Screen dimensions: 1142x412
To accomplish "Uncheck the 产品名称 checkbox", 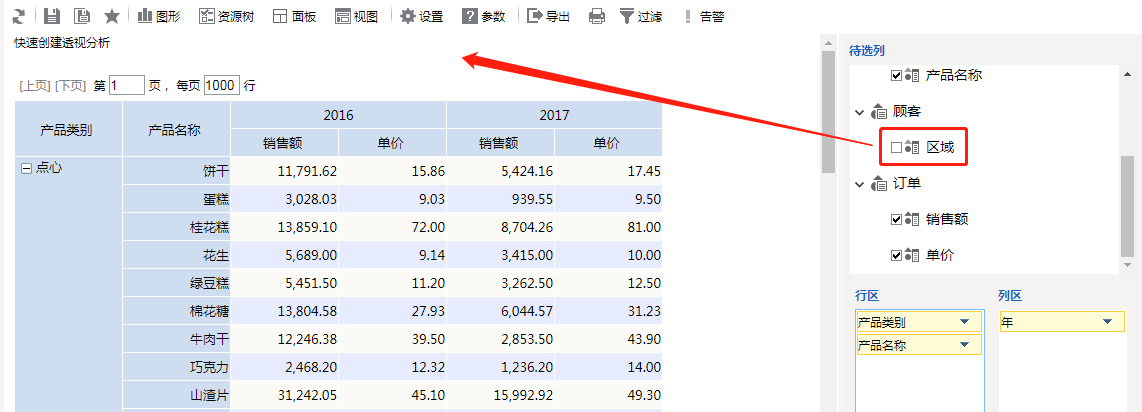I will click(897, 76).
